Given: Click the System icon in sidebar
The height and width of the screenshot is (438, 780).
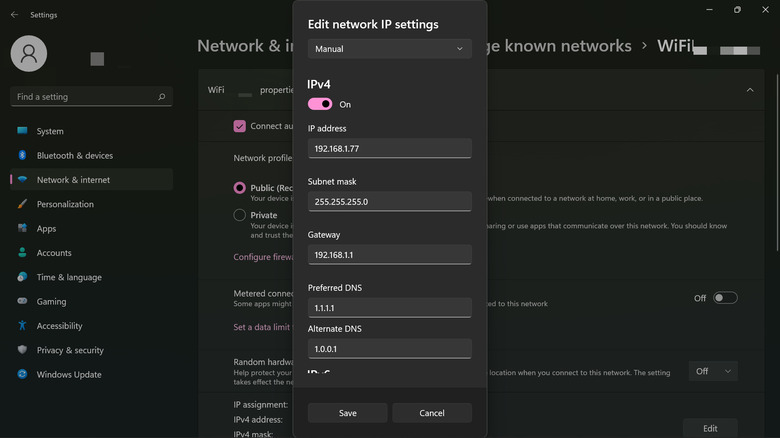Looking at the screenshot, I should (22, 131).
